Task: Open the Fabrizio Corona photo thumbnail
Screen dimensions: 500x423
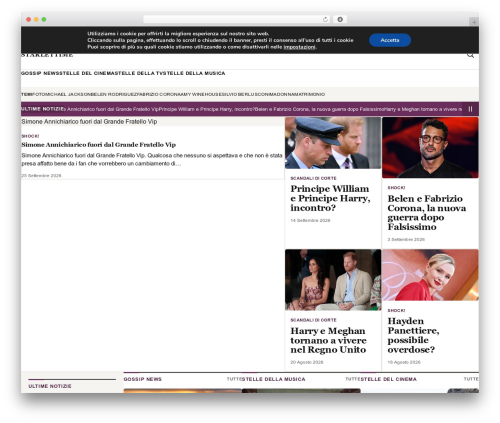Action: click(430, 148)
